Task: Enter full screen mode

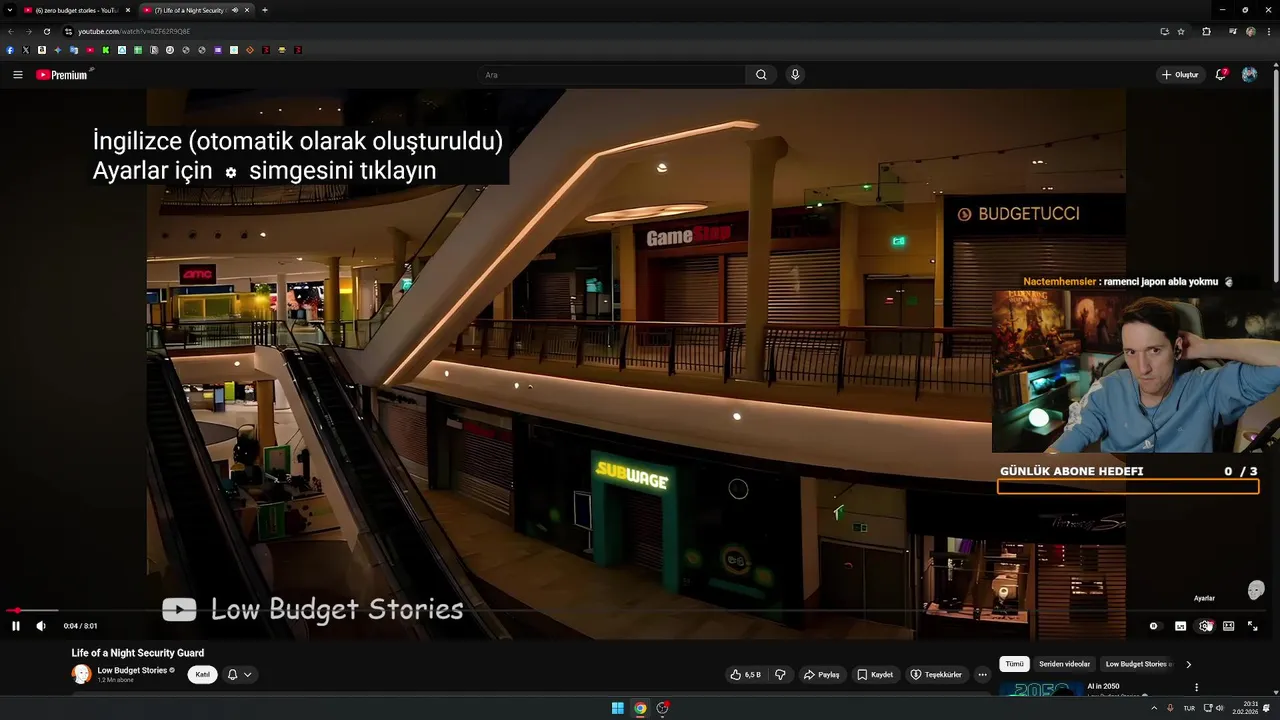Action: click(x=1252, y=626)
